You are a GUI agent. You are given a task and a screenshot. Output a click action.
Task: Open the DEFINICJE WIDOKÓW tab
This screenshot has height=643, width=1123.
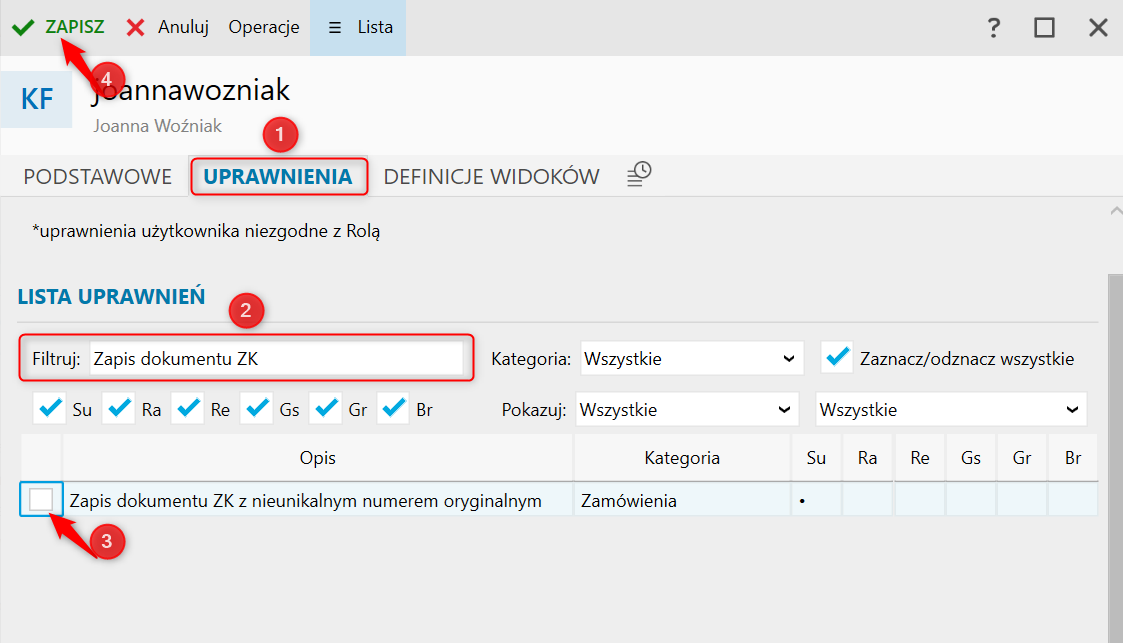[491, 177]
